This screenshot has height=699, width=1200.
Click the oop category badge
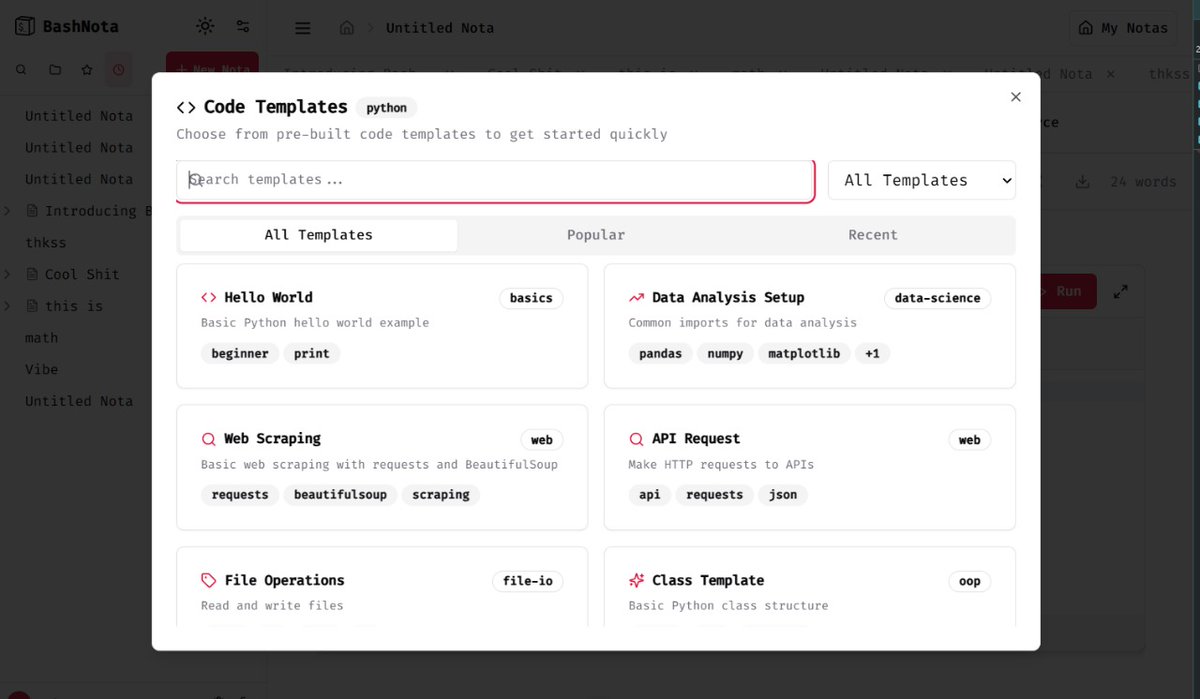click(970, 581)
